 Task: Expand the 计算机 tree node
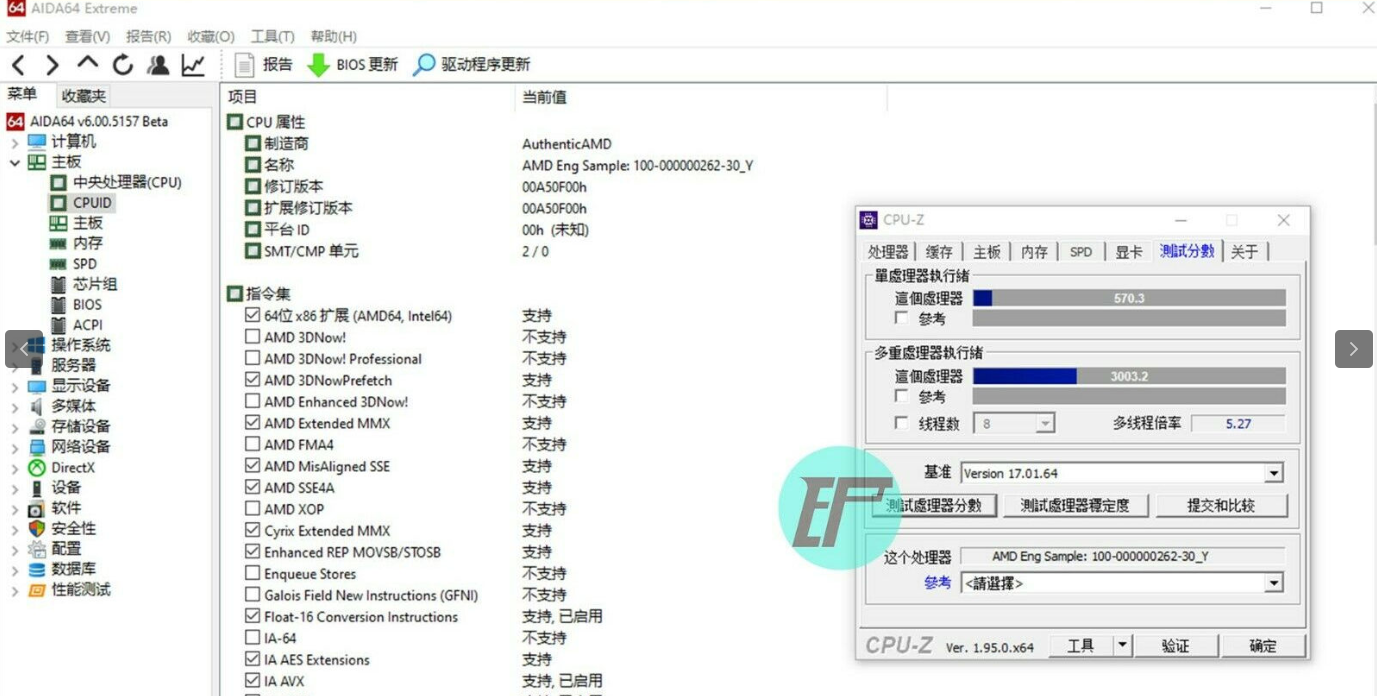click(15, 142)
